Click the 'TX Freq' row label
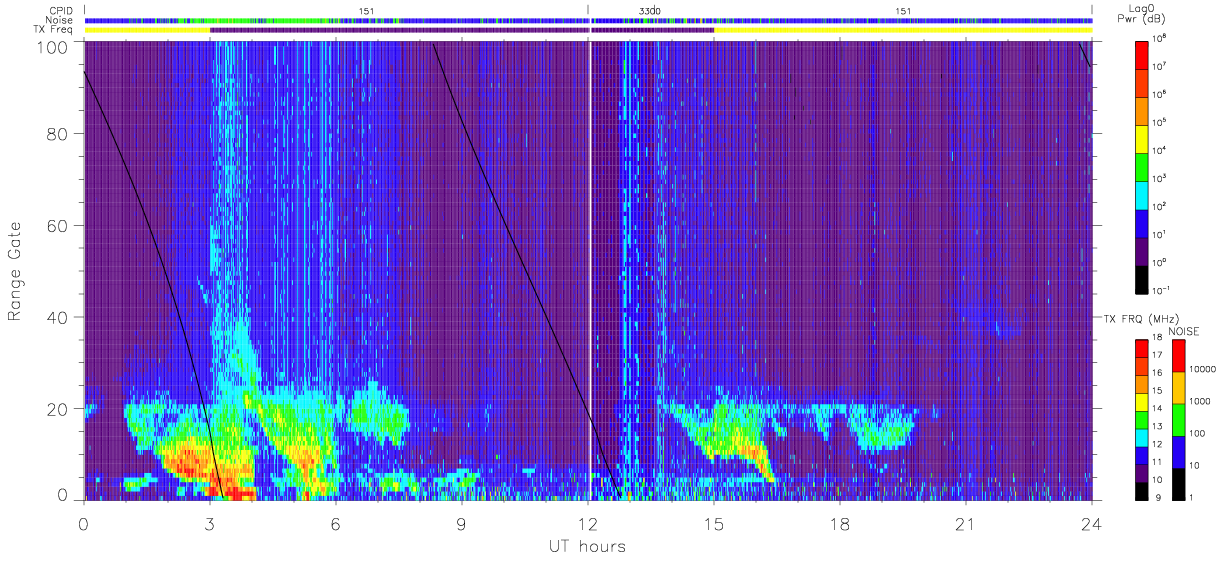1228x567 pixels. click(55, 30)
